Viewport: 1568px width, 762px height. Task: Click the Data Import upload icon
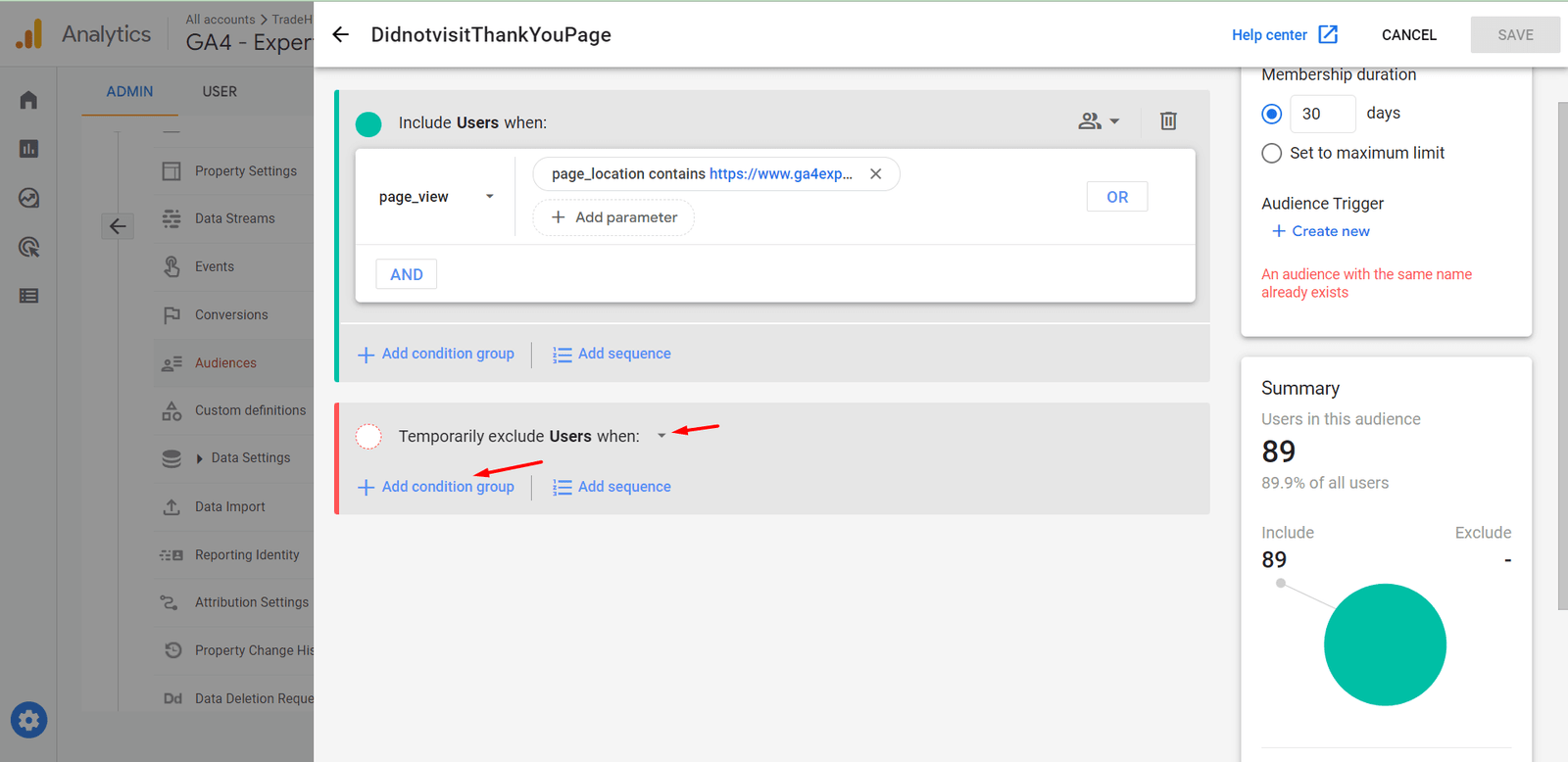point(171,506)
